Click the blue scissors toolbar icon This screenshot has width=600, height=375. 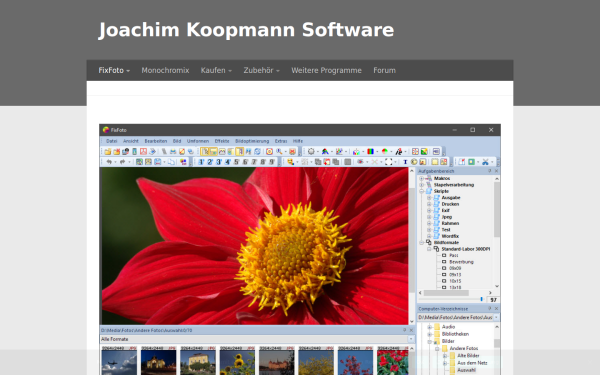(485, 162)
